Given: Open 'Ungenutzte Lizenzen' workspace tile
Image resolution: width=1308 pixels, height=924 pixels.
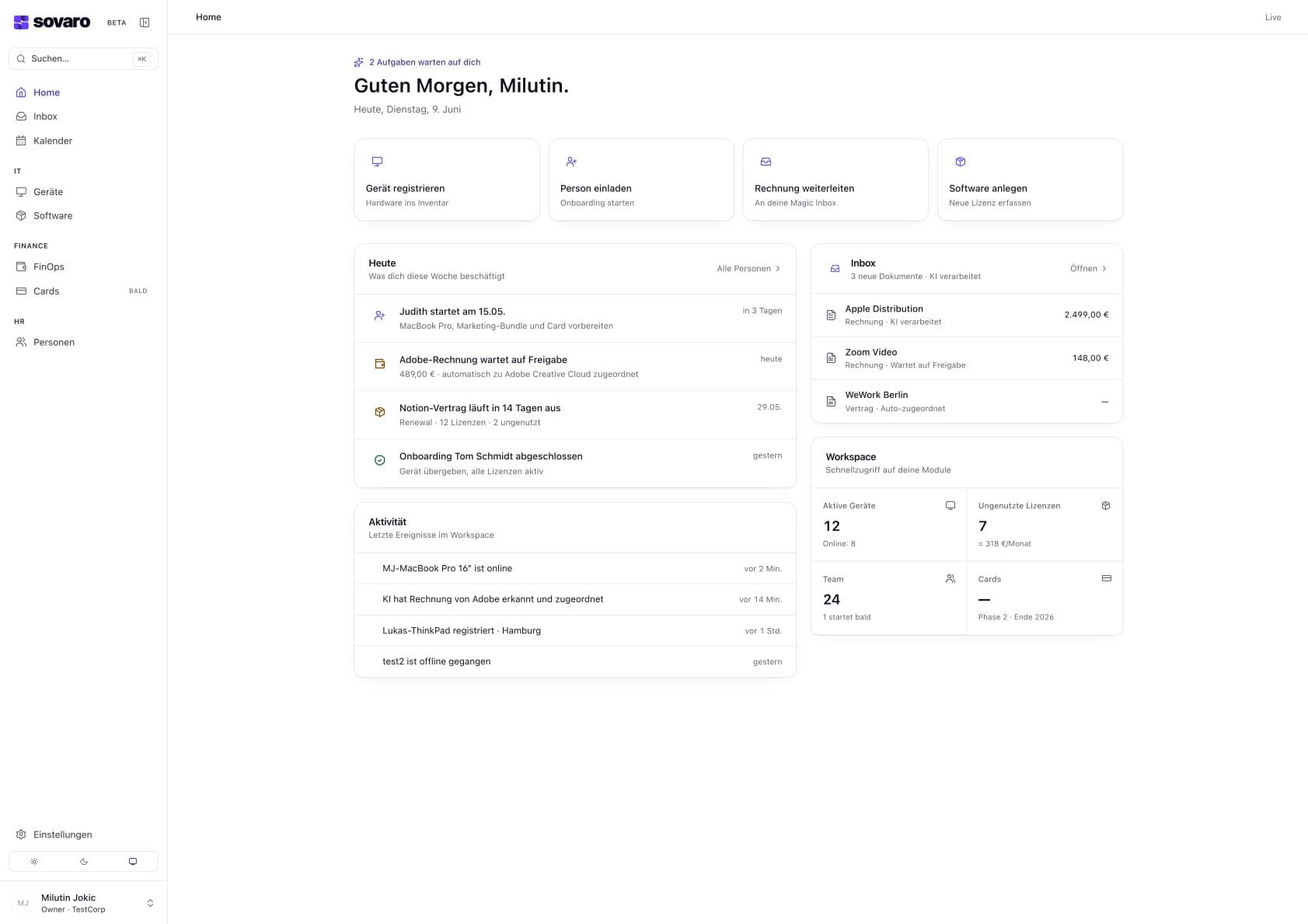Looking at the screenshot, I should (x=1045, y=525).
